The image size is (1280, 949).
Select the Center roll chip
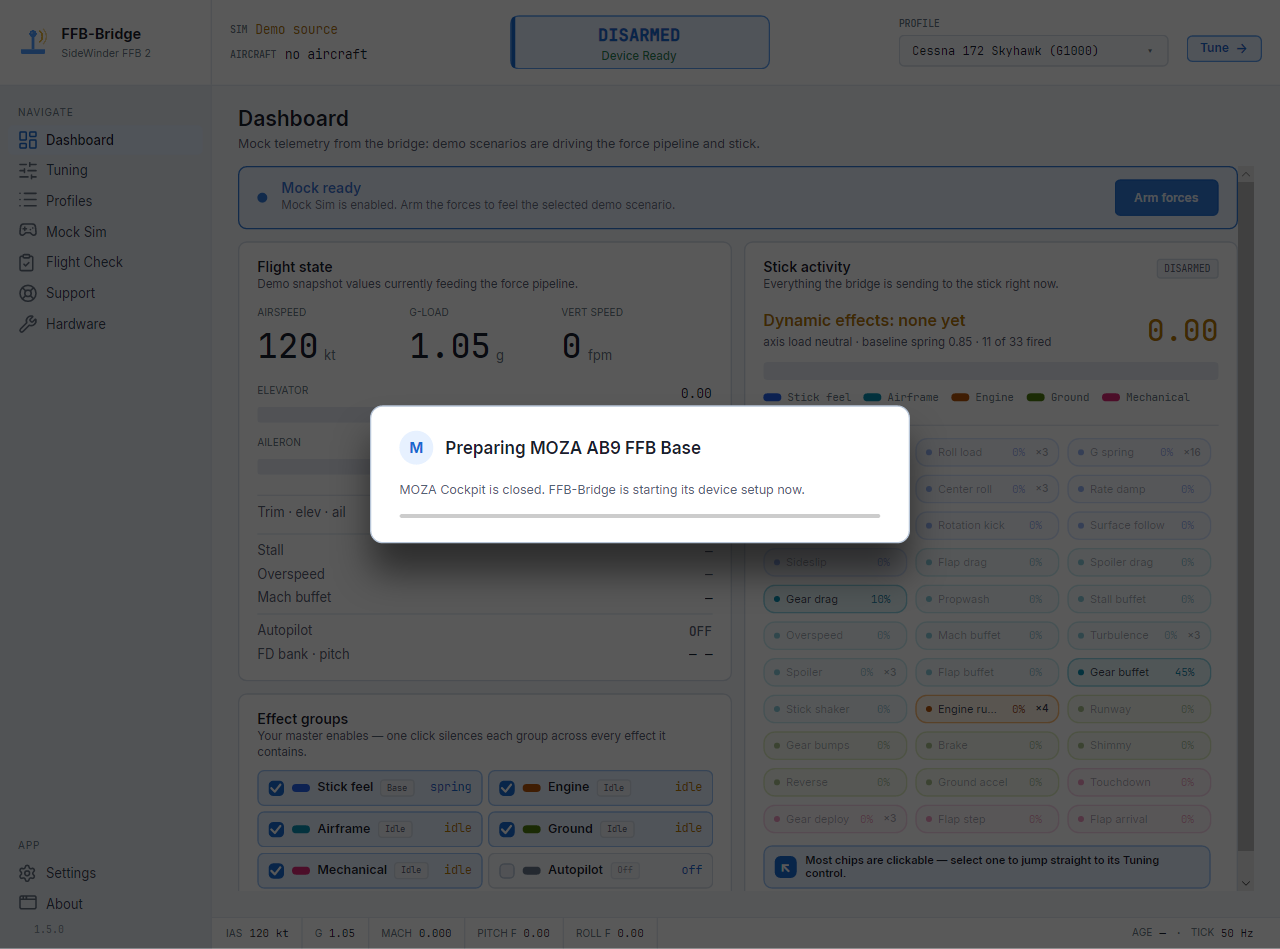click(986, 489)
